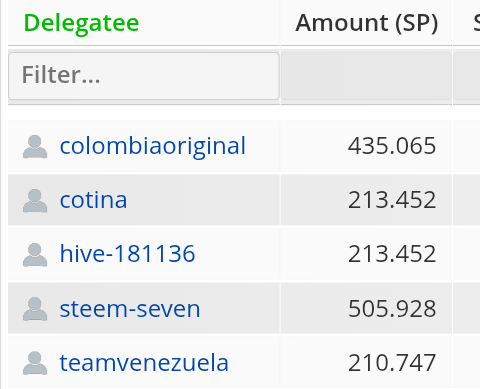Click the partially visible third column header
Viewport: 480px width, 389px height.
[476, 23]
